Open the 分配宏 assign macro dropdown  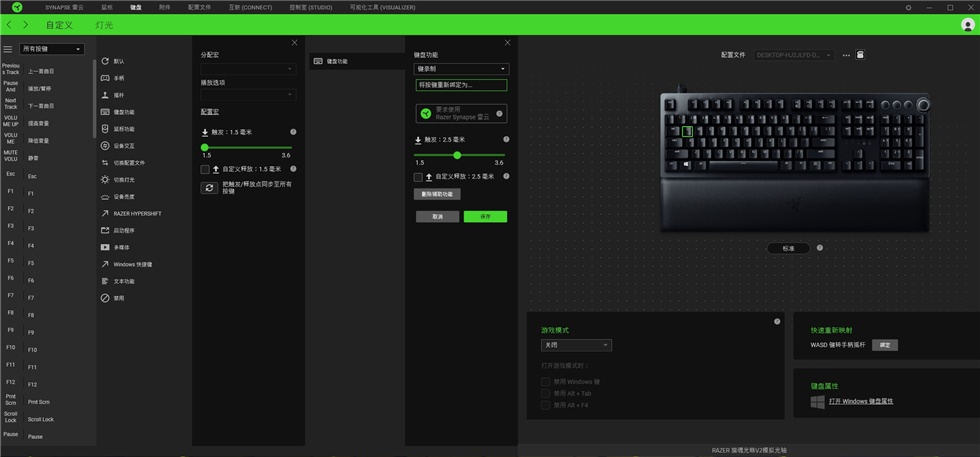(248, 69)
